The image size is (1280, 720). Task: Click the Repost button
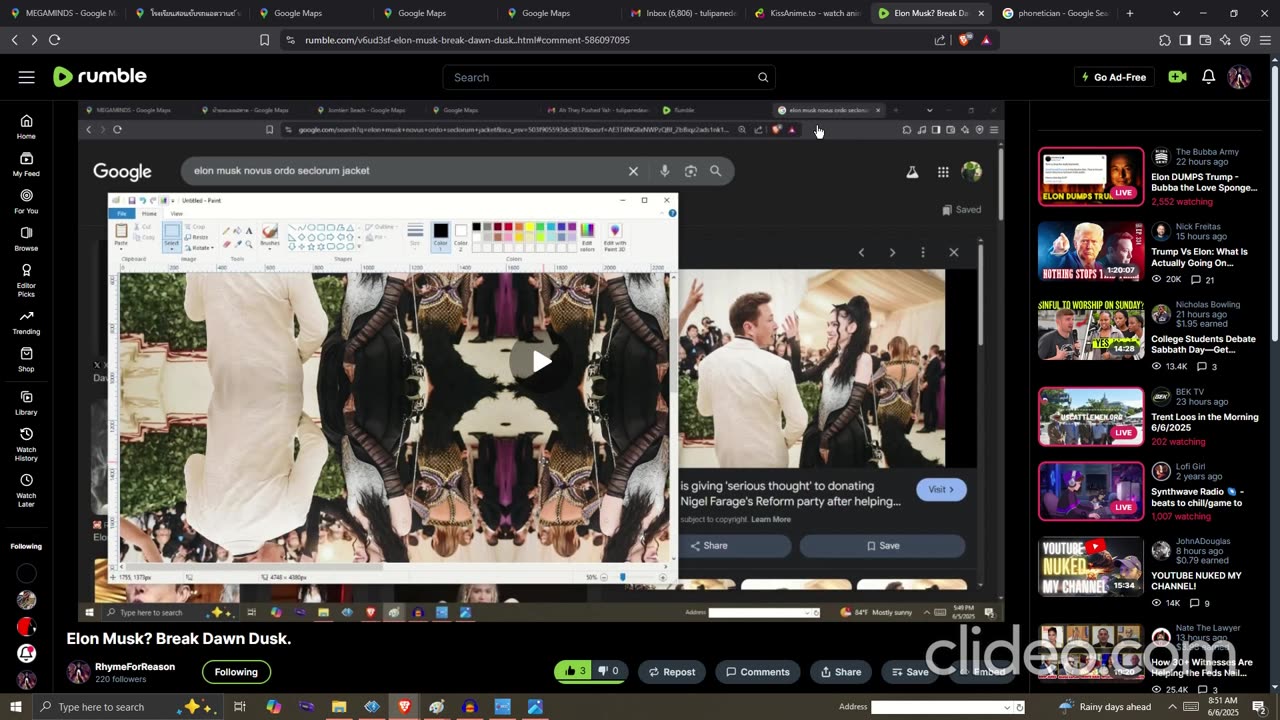click(x=671, y=672)
